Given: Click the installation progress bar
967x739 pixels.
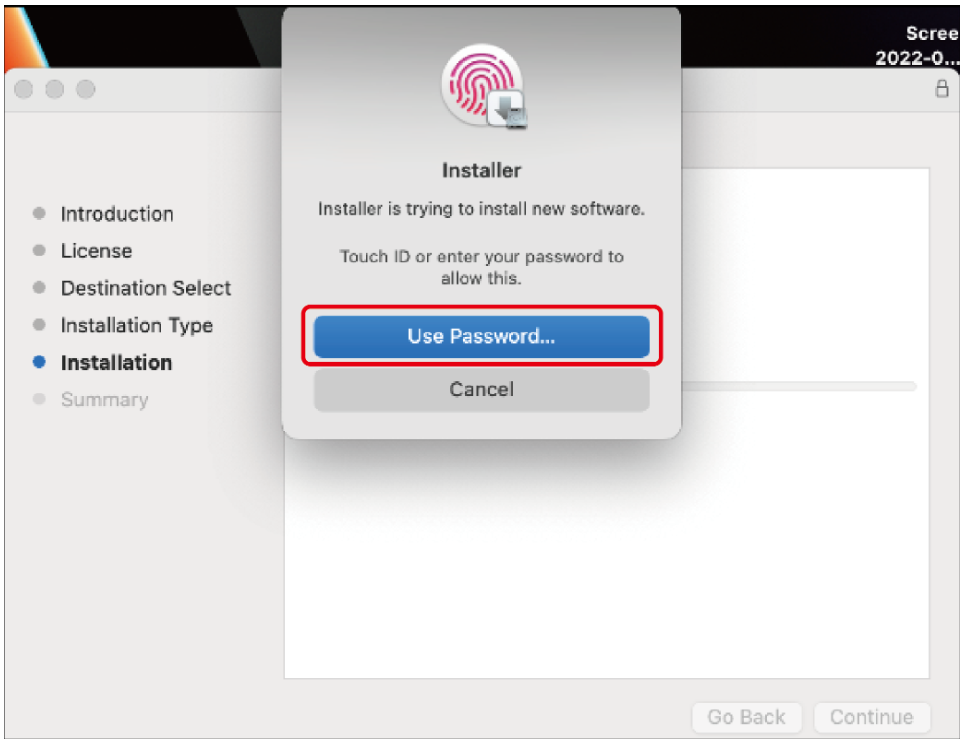Looking at the screenshot, I should tap(799, 386).
